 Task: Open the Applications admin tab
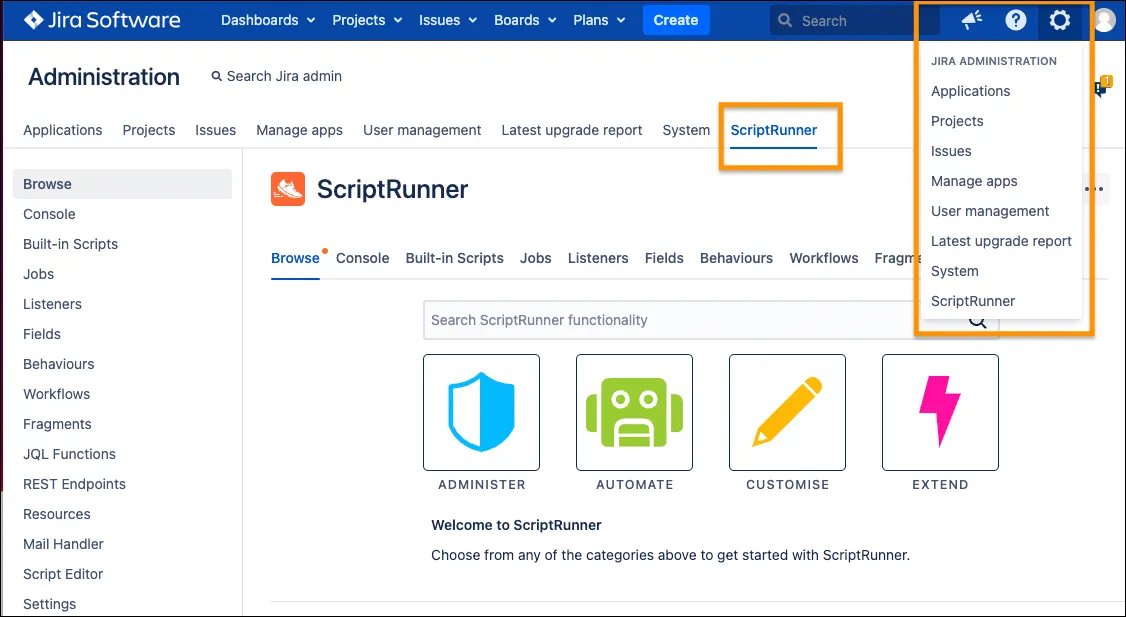click(62, 130)
